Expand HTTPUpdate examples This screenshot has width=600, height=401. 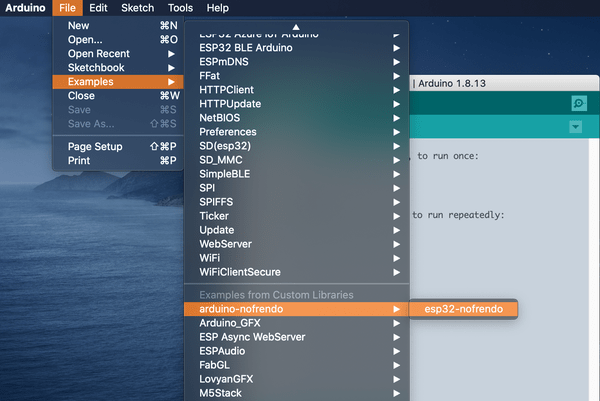[297, 104]
